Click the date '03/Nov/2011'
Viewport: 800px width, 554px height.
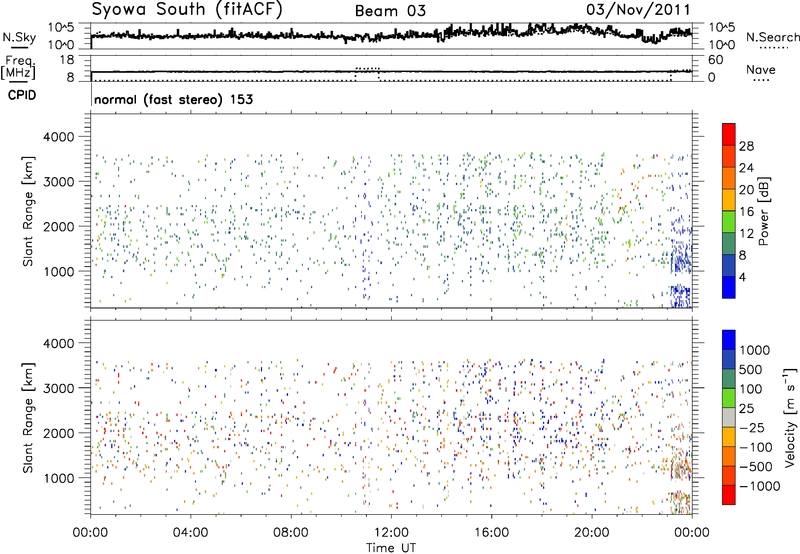[x=638, y=10]
